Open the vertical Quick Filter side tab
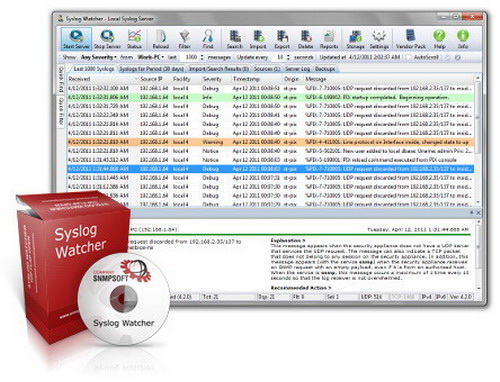This screenshot has height=382, width=500. 61,111
